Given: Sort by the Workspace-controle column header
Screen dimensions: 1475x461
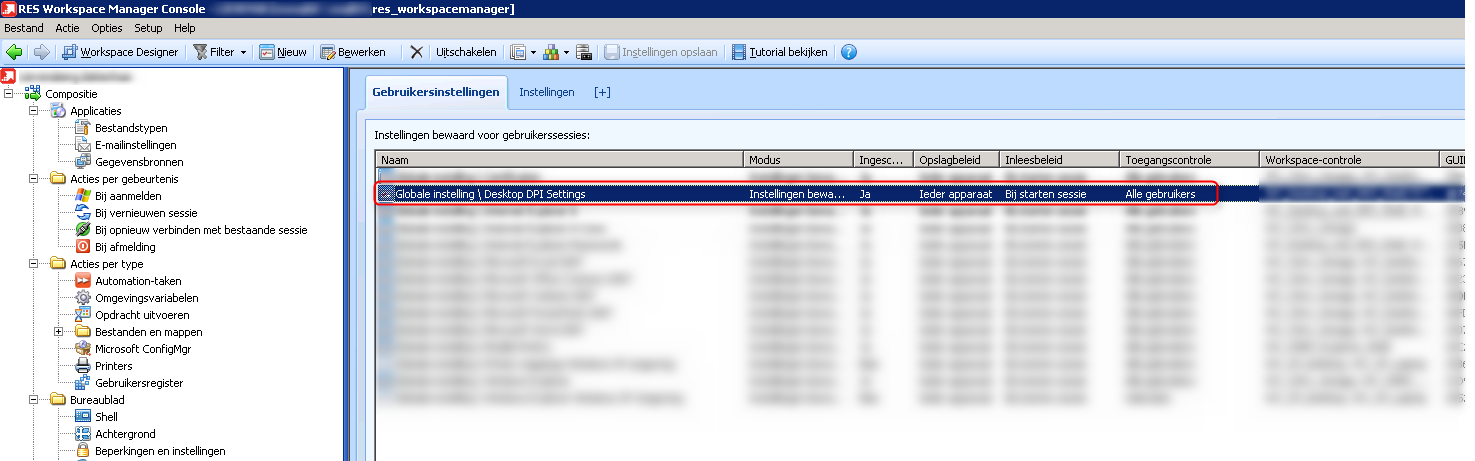Looking at the screenshot, I should [1350, 159].
